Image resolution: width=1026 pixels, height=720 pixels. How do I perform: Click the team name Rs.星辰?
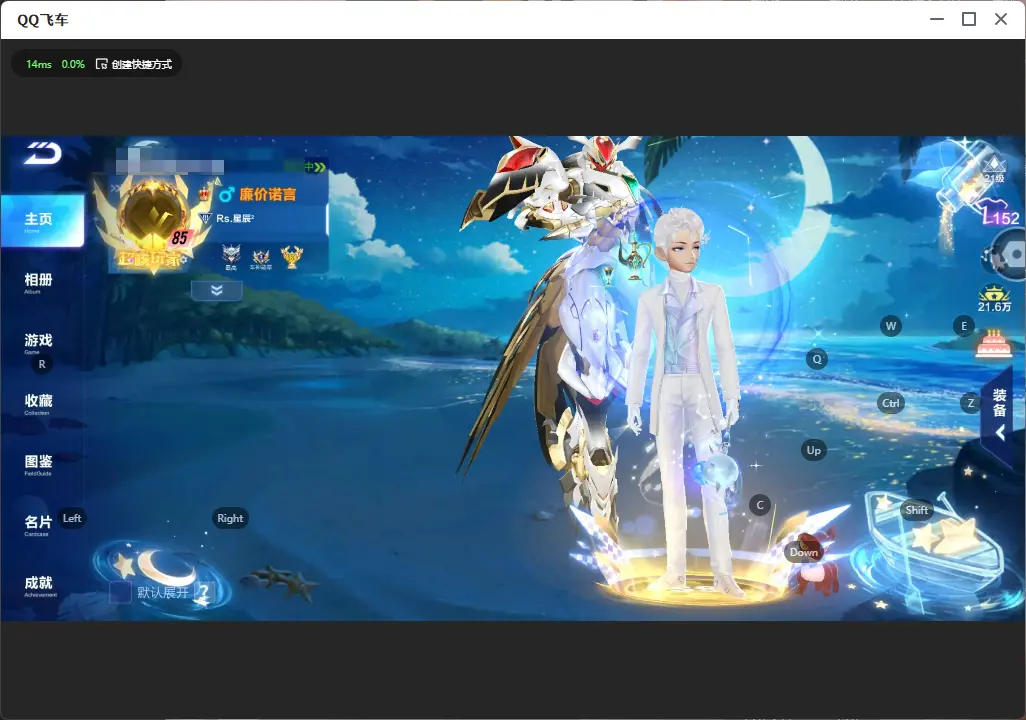235,219
